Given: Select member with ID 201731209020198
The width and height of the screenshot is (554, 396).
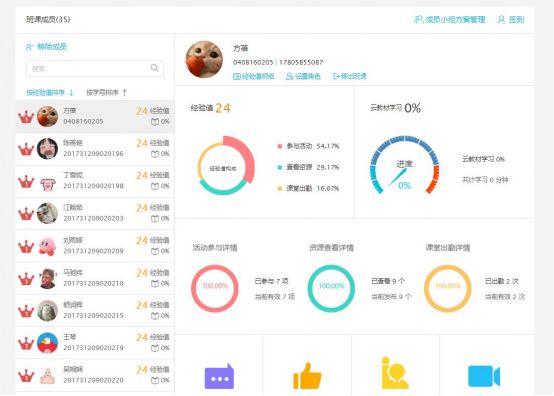Looking at the screenshot, I should [x=95, y=181].
